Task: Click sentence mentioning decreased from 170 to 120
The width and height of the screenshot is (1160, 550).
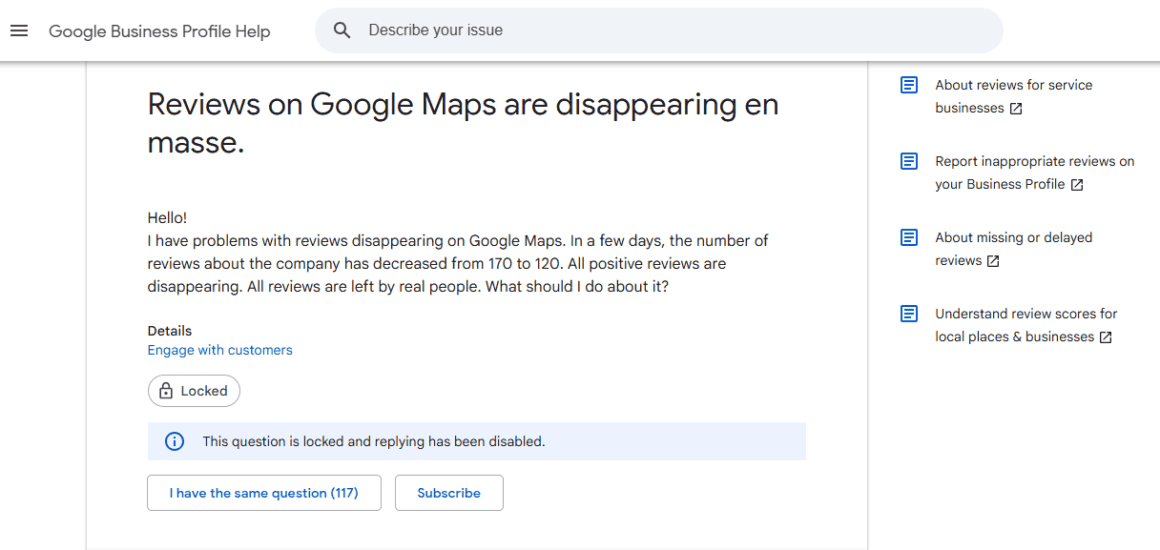Action: click(458, 252)
